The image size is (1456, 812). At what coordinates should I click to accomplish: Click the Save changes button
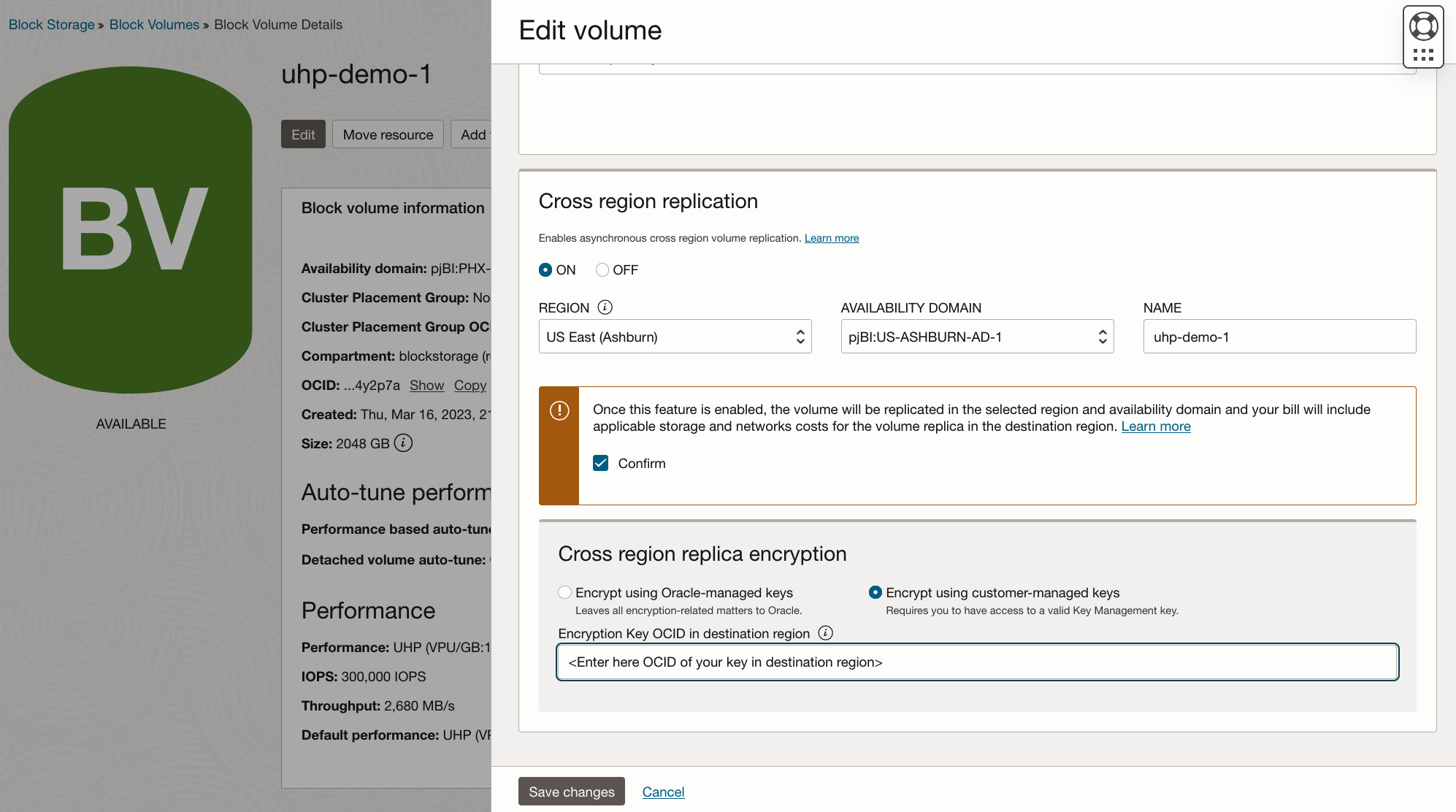click(571, 792)
